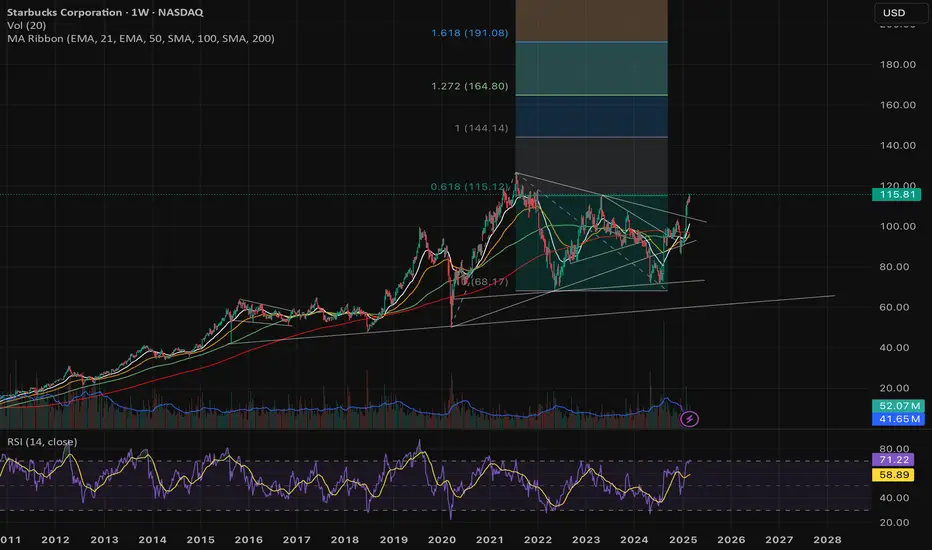Click the RSI value tag 71.22
932x550 pixels.
(893, 460)
